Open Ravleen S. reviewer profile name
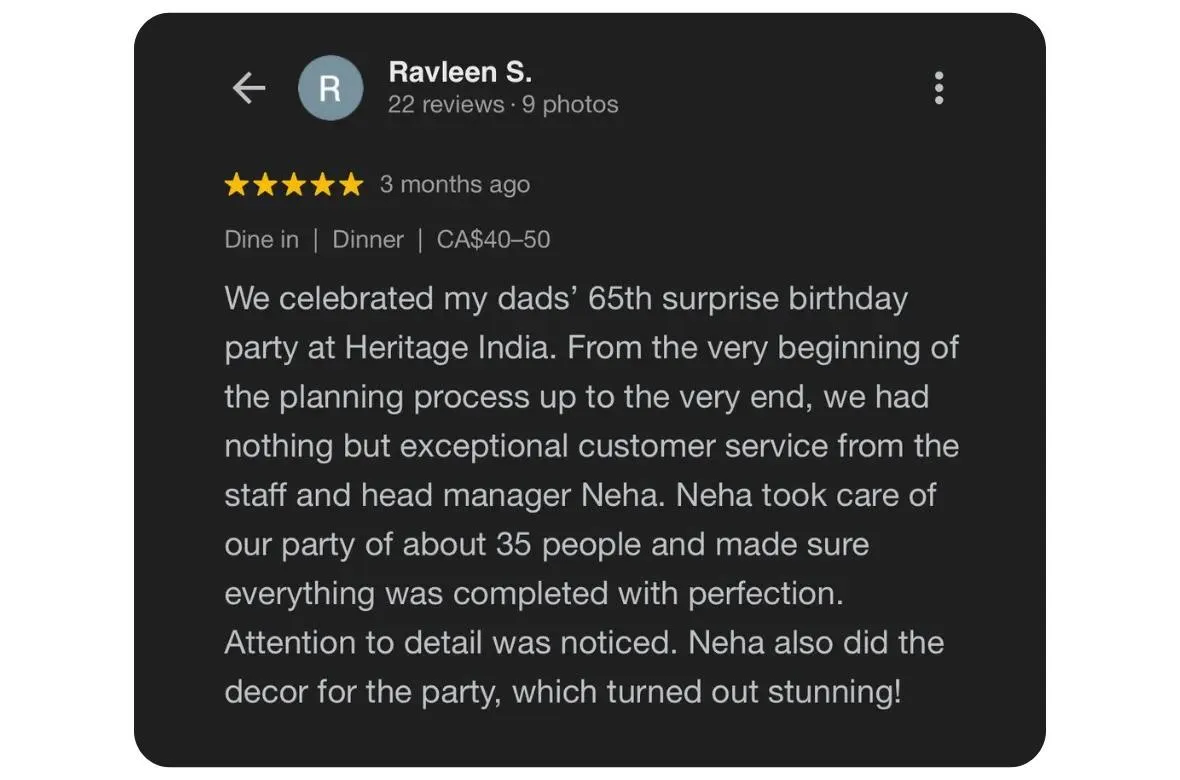Image resolution: width=1180 pixels, height=780 pixels. 461,72
